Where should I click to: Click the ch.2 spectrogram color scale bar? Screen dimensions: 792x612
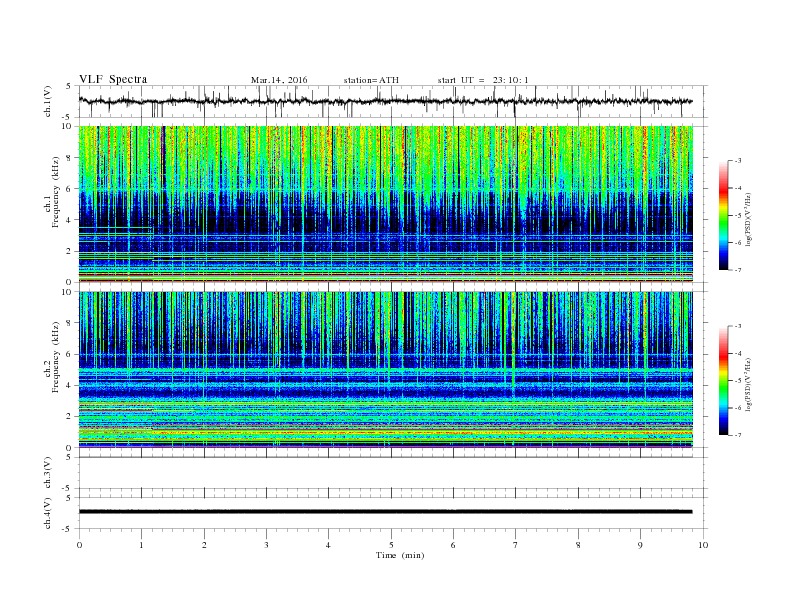(x=723, y=381)
